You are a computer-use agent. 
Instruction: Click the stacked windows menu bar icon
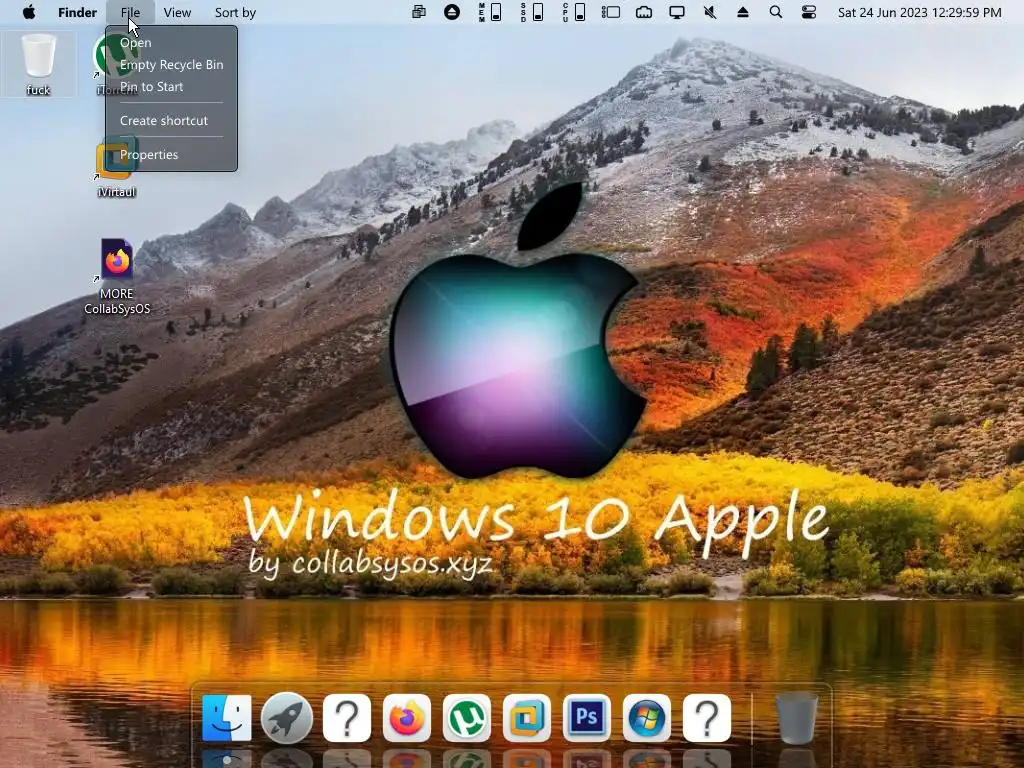[419, 12]
